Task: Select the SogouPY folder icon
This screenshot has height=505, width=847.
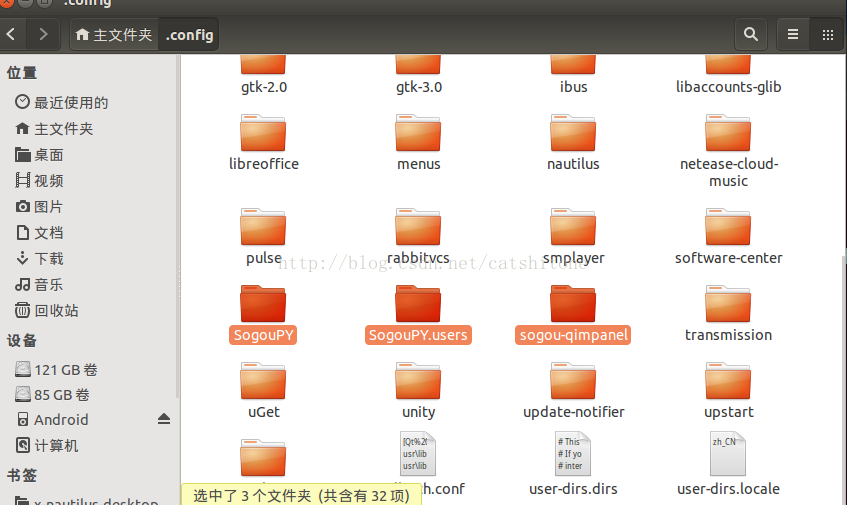Action: (x=263, y=304)
